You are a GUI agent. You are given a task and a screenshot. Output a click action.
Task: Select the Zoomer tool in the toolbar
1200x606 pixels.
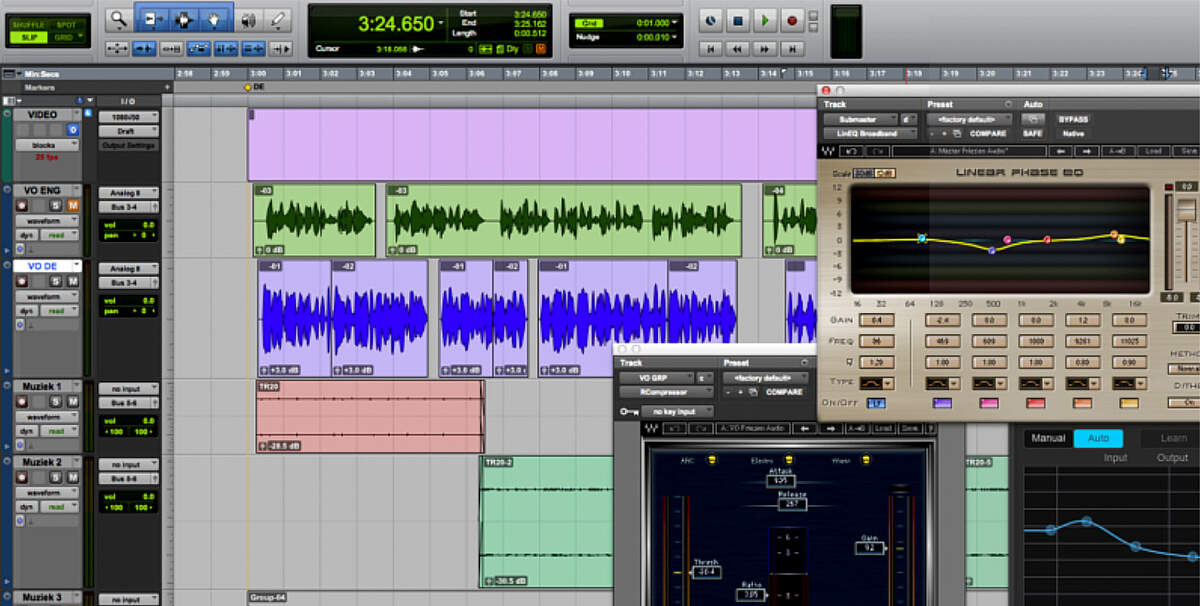[119, 18]
